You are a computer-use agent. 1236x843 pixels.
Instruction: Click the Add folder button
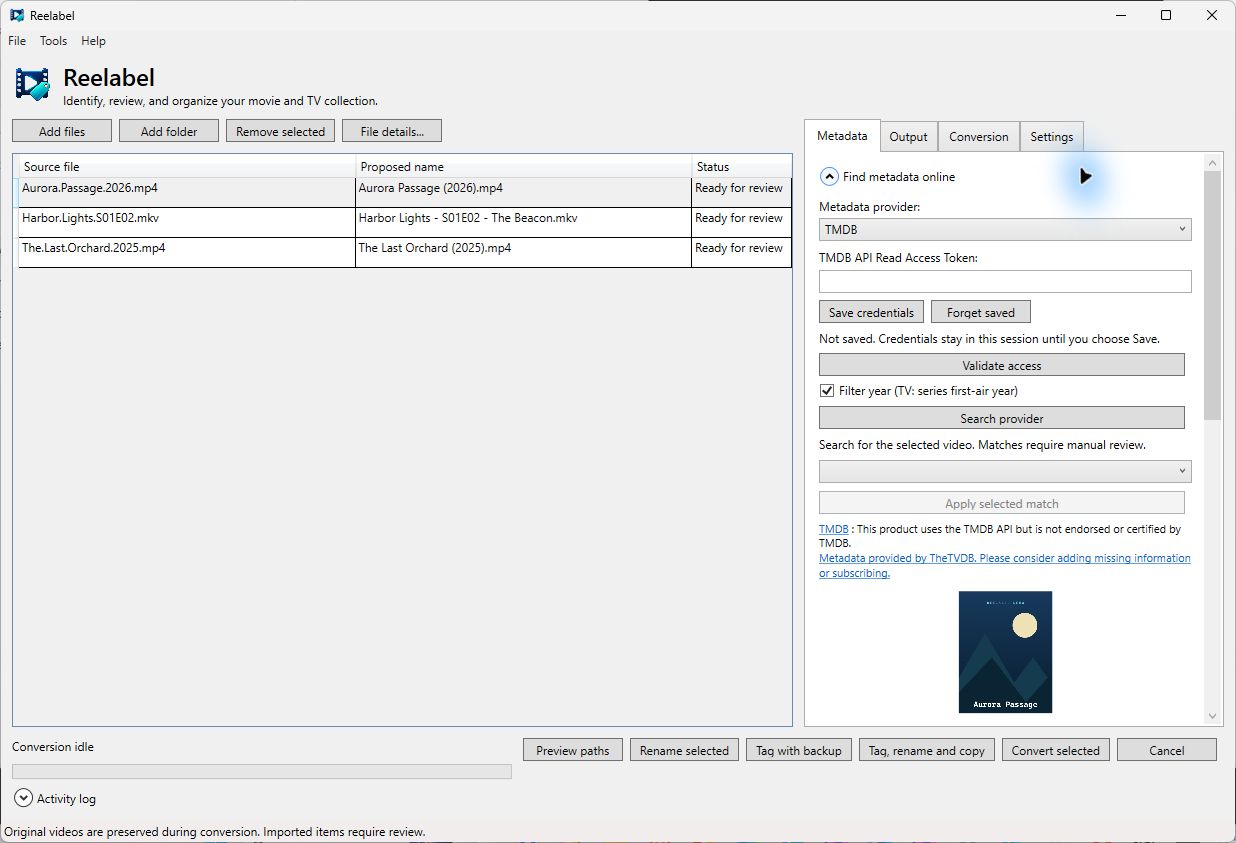click(169, 131)
